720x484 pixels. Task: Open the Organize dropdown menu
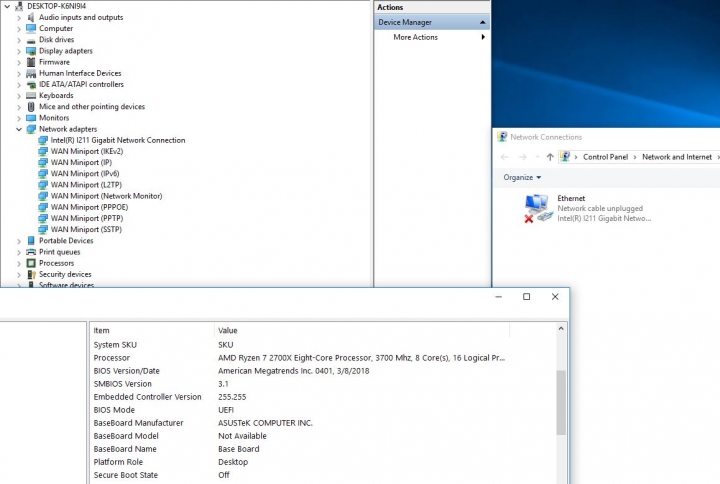(x=522, y=177)
